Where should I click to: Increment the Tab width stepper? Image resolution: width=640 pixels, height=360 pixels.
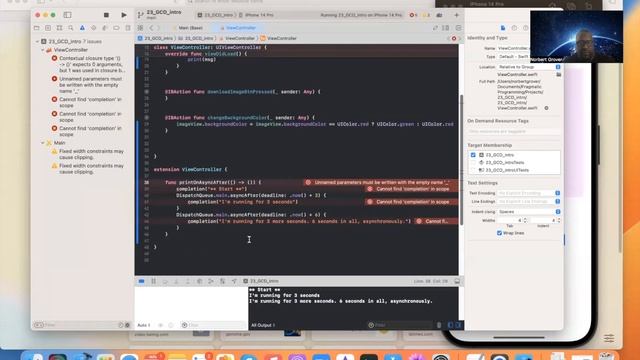(x=525, y=219)
